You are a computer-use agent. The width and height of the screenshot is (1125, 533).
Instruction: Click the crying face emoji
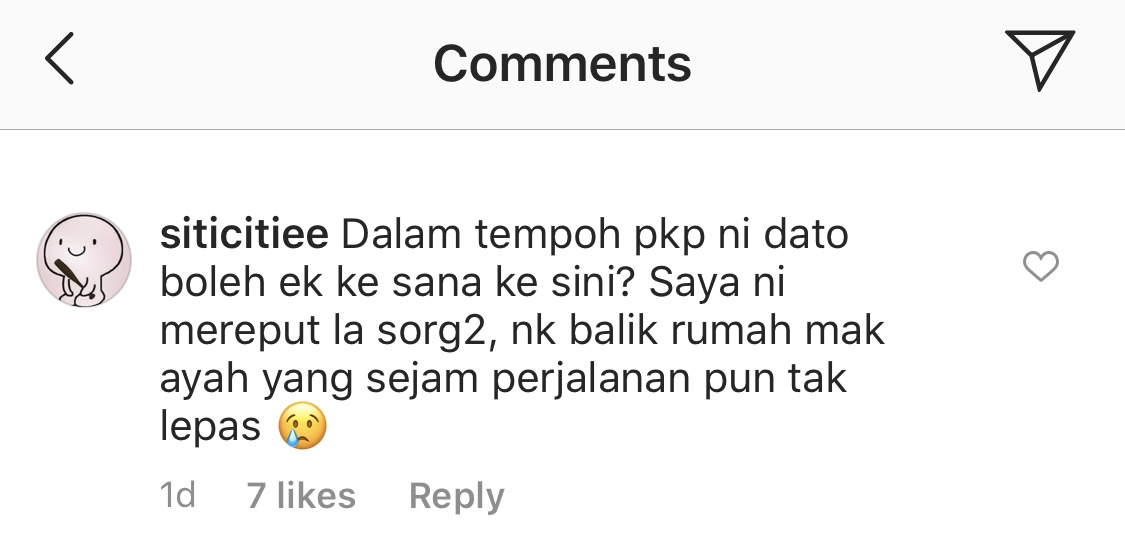pyautogui.click(x=303, y=426)
